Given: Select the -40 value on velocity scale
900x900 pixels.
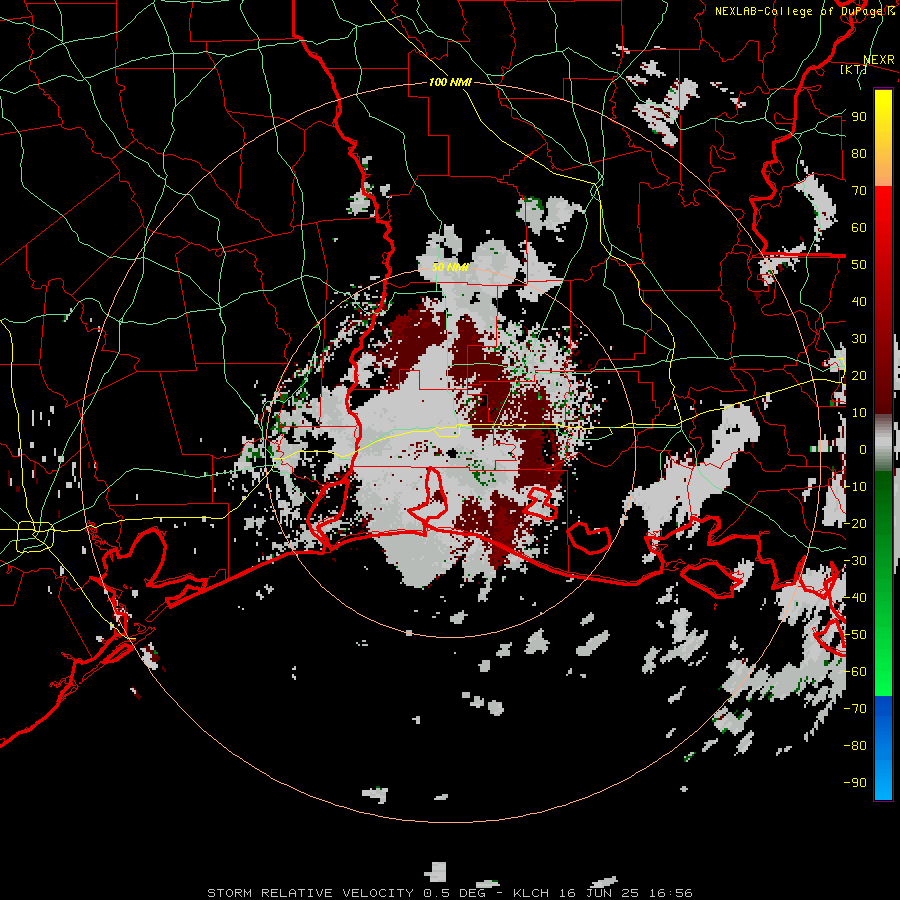Looking at the screenshot, I should [855, 598].
